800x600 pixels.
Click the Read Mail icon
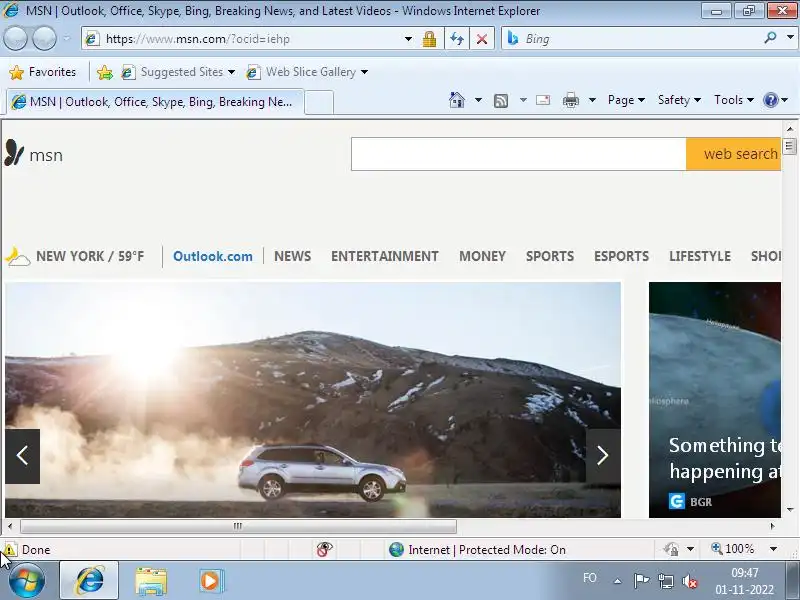point(543,100)
